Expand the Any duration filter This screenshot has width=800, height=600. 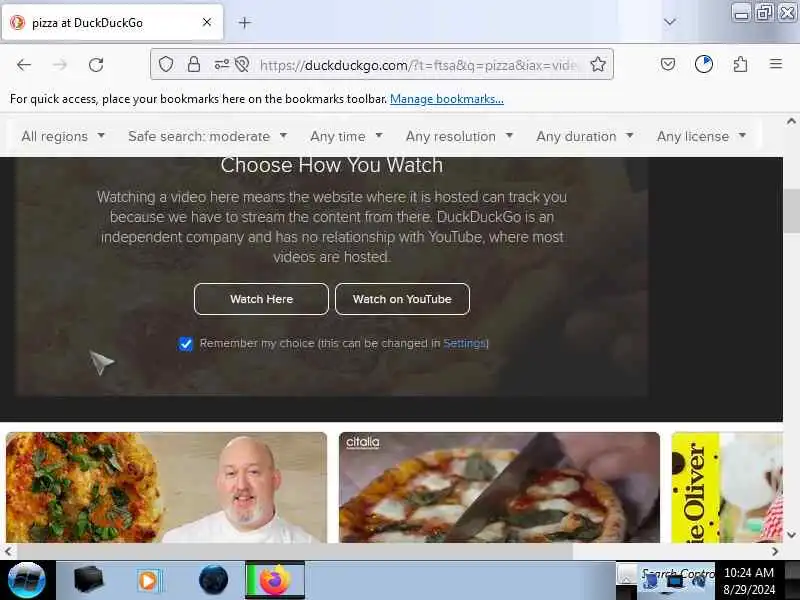pyautogui.click(x=585, y=136)
